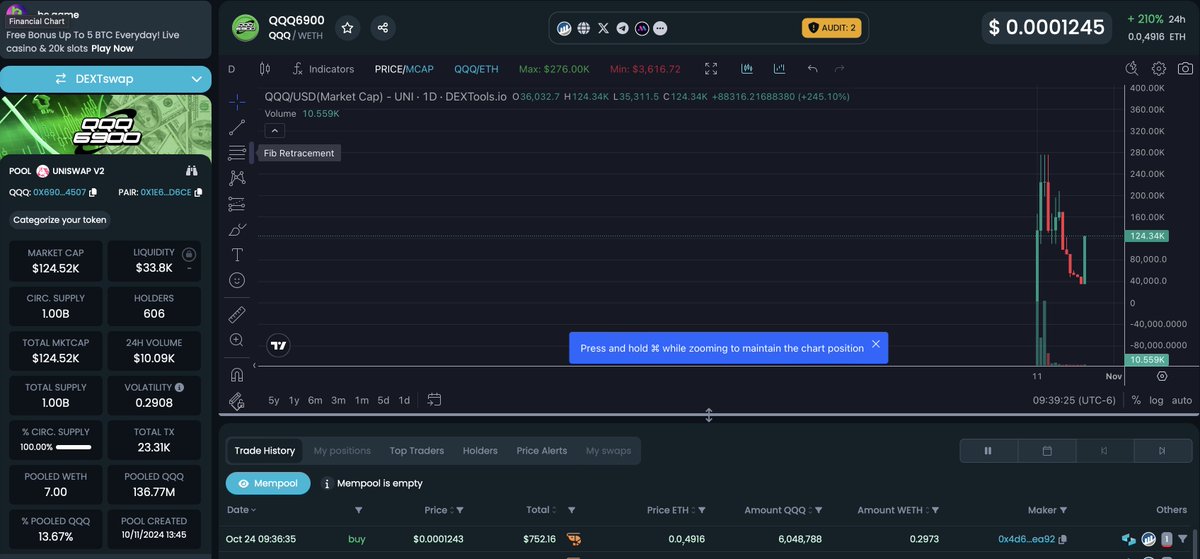Image resolution: width=1200 pixels, height=559 pixels.
Task: Click Categorize your token button
Action: [x=60, y=220]
